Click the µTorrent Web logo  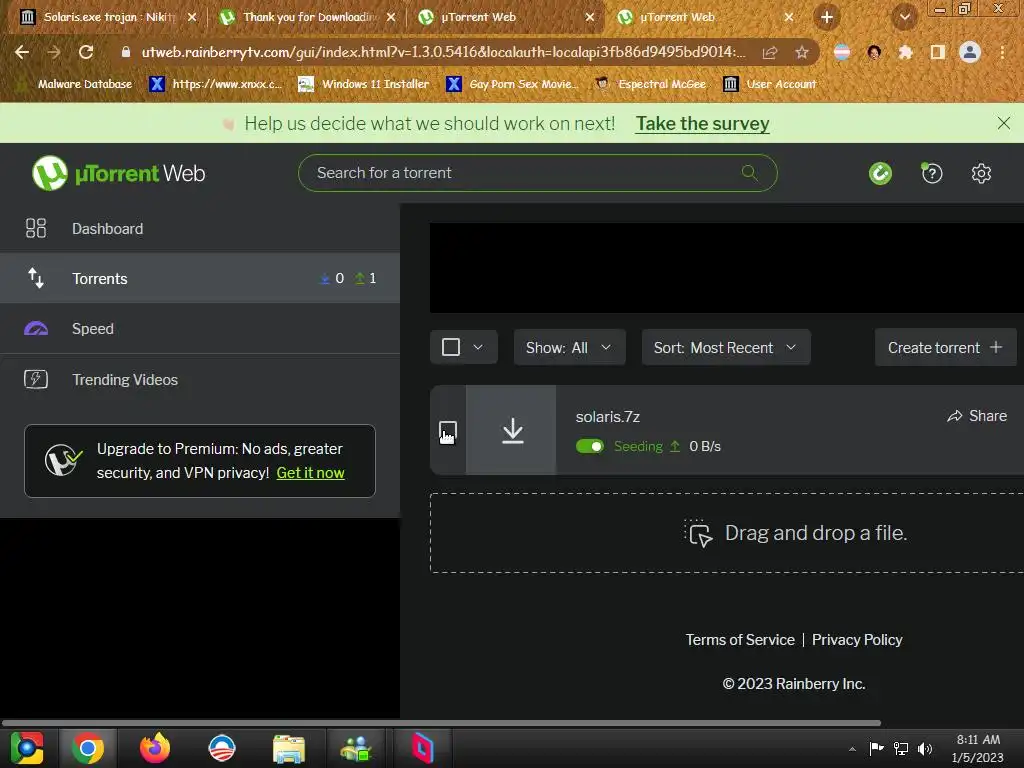pos(119,173)
